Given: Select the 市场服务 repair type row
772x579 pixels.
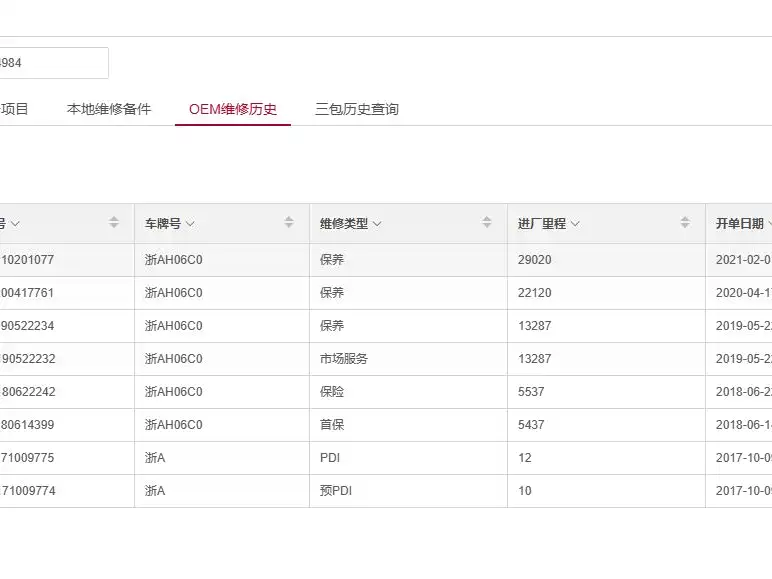Looking at the screenshot, I should 344,358.
